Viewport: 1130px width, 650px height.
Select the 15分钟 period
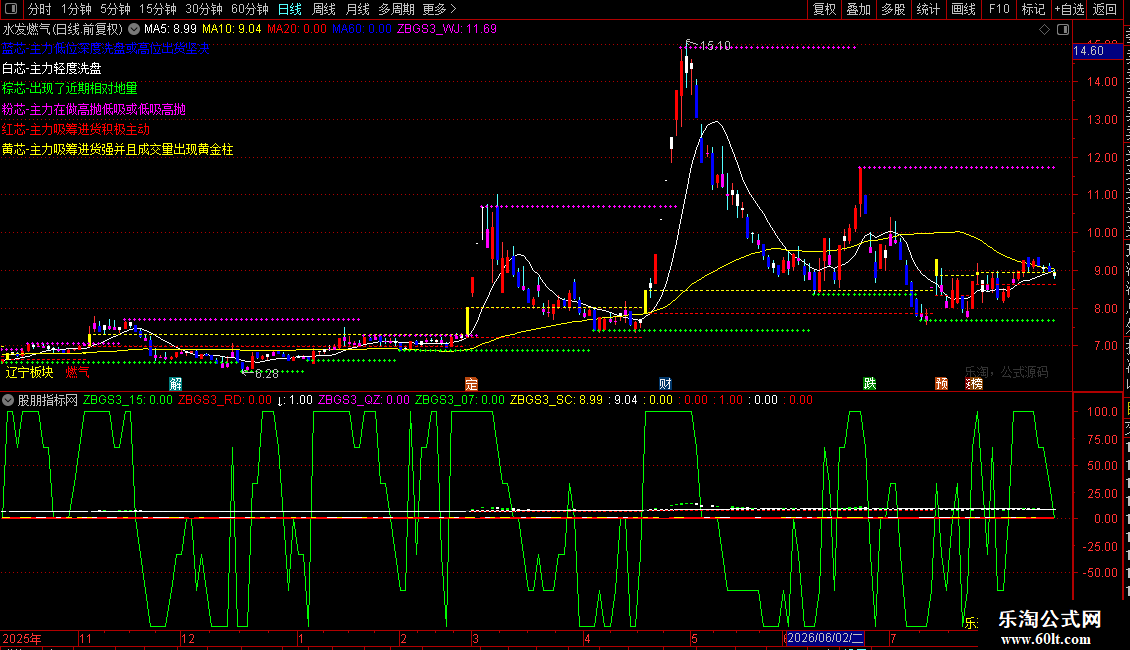[158, 9]
